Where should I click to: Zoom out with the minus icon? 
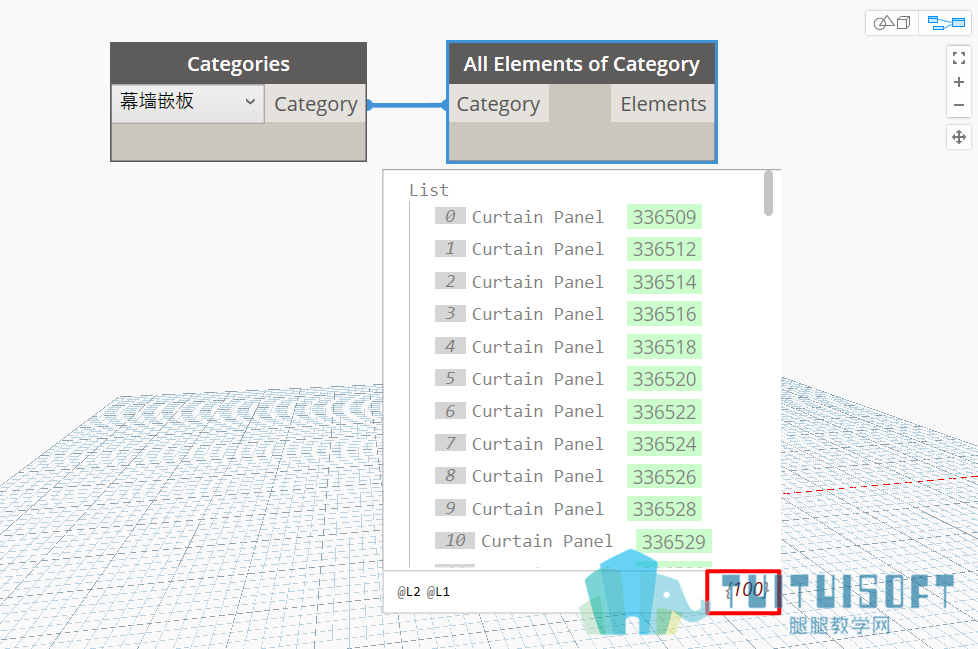click(x=959, y=105)
